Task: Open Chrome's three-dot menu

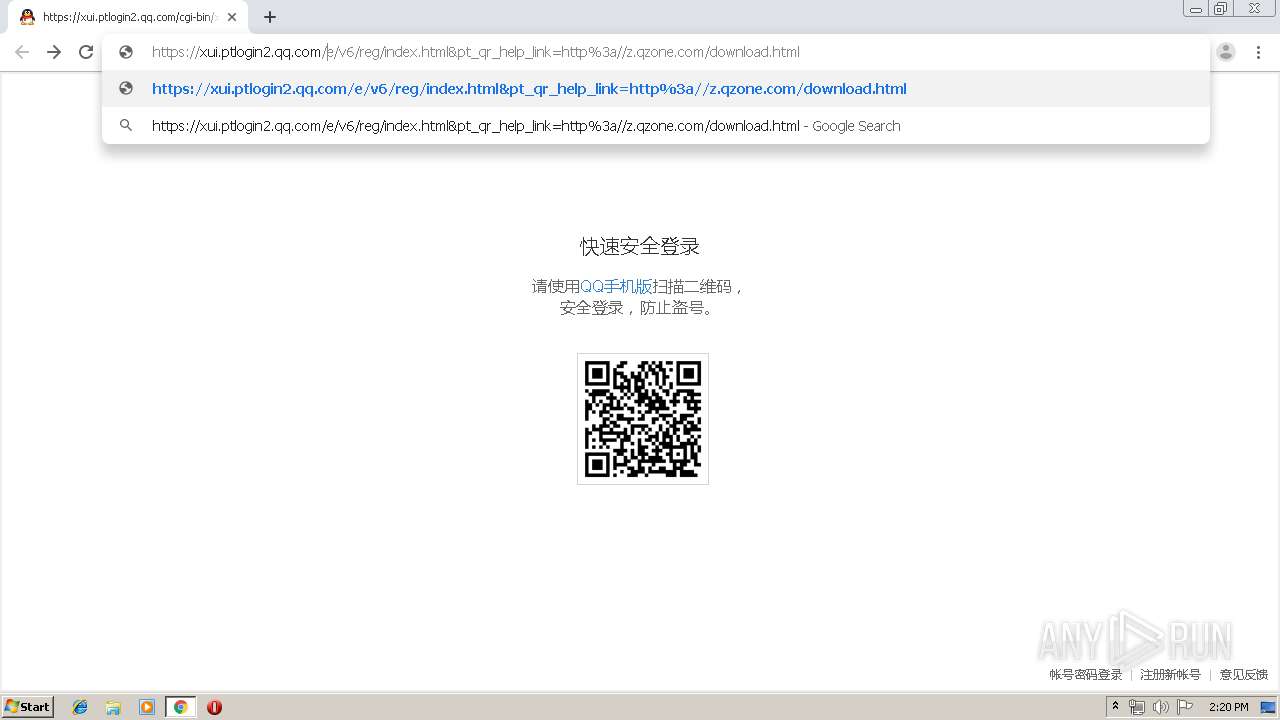Action: click(x=1258, y=52)
